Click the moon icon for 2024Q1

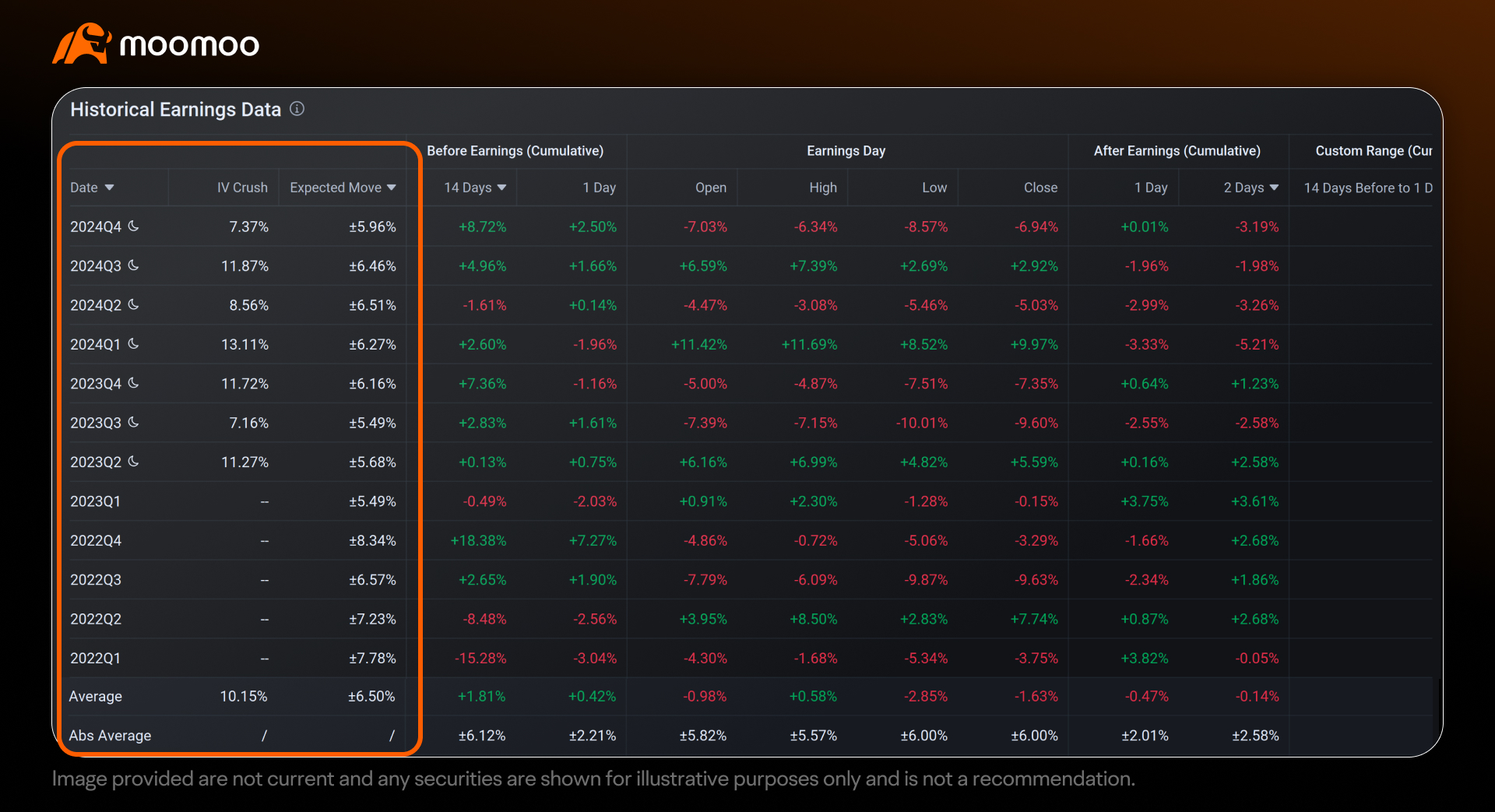[133, 344]
